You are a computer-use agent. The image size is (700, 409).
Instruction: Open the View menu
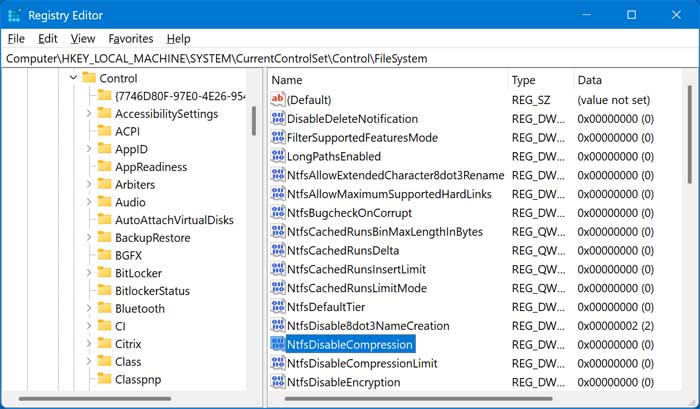[x=83, y=39]
